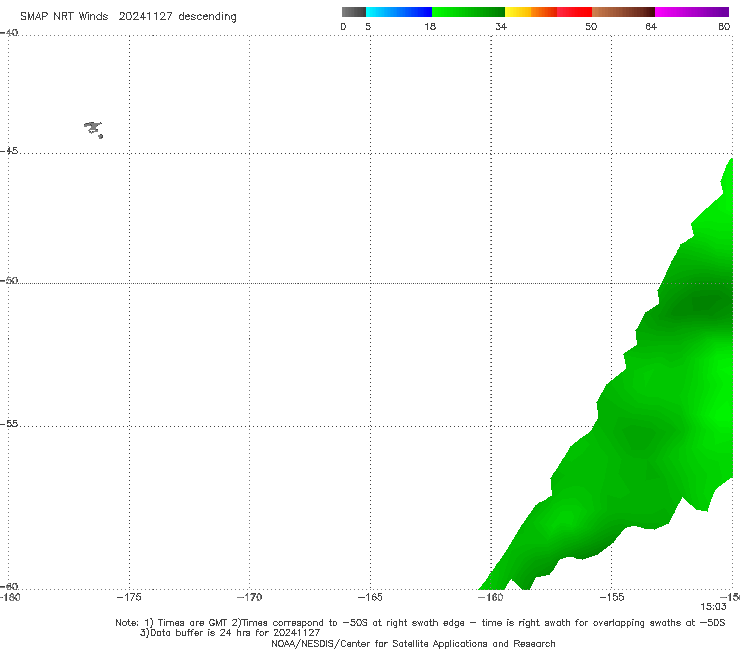The height and width of the screenshot is (650, 740).
Task: Click the longitude label -165
Action: 370,597
